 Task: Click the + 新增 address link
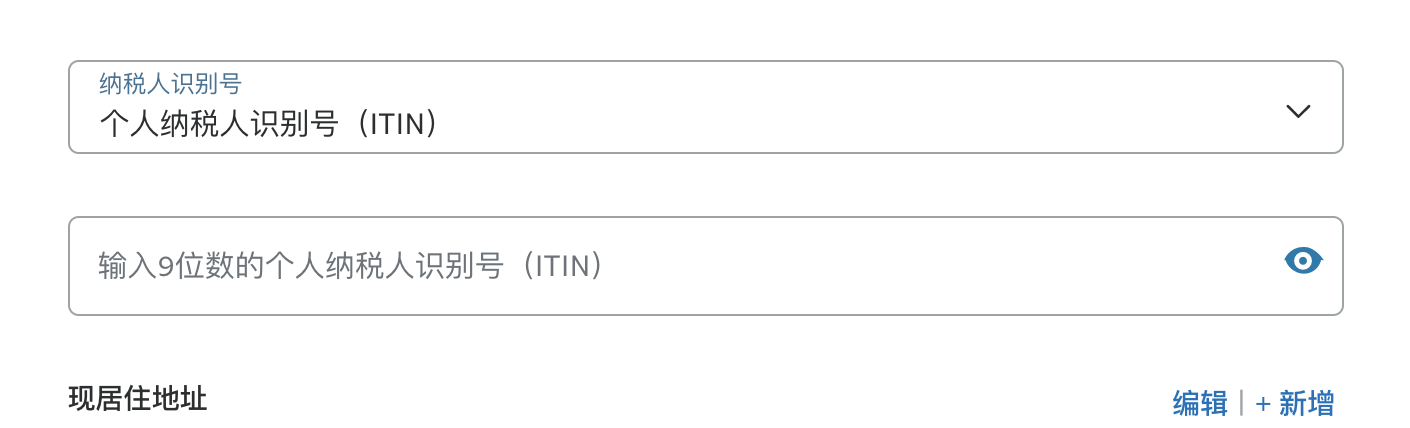(x=1295, y=404)
